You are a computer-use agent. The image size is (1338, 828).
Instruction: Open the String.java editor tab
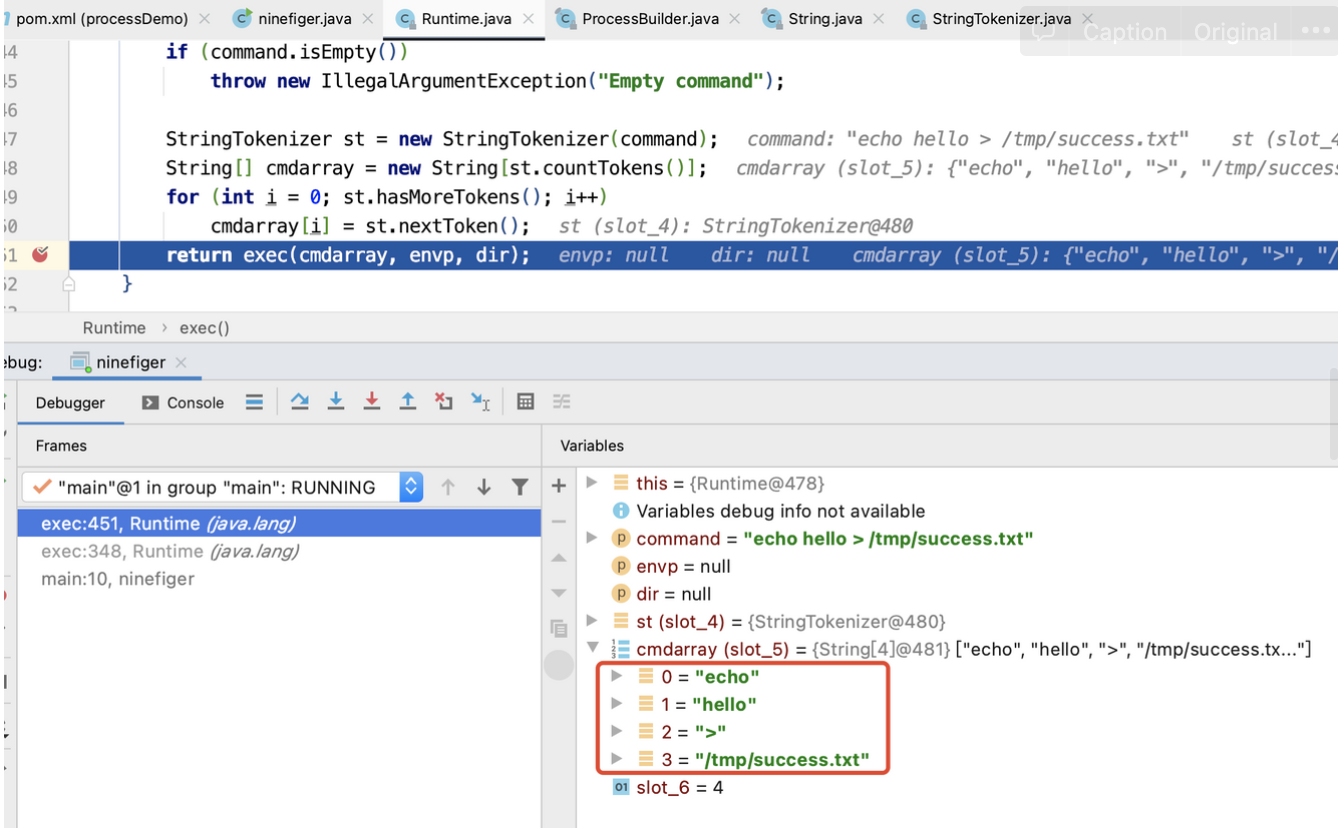click(811, 19)
